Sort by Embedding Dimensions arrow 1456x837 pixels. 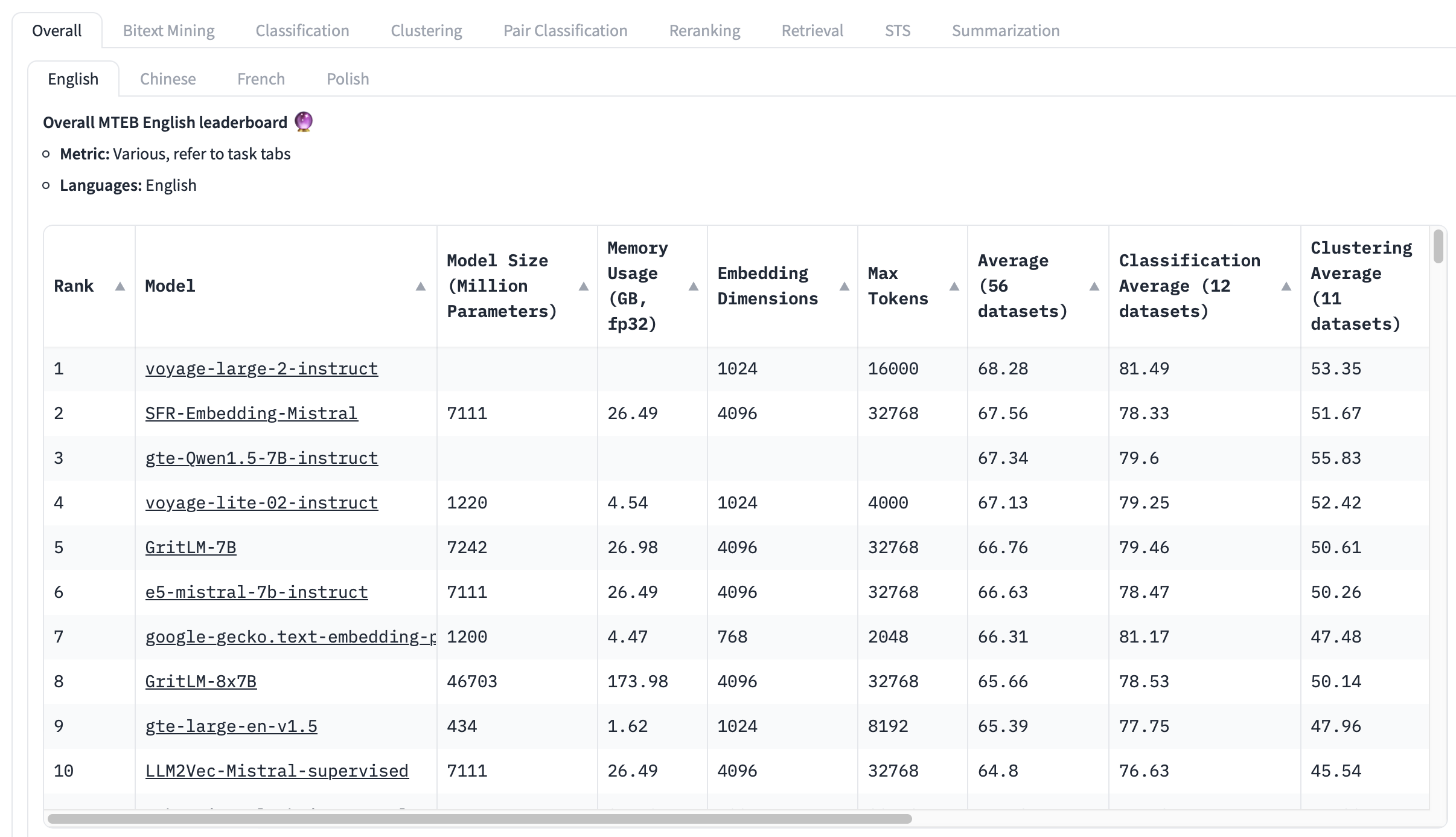point(844,286)
